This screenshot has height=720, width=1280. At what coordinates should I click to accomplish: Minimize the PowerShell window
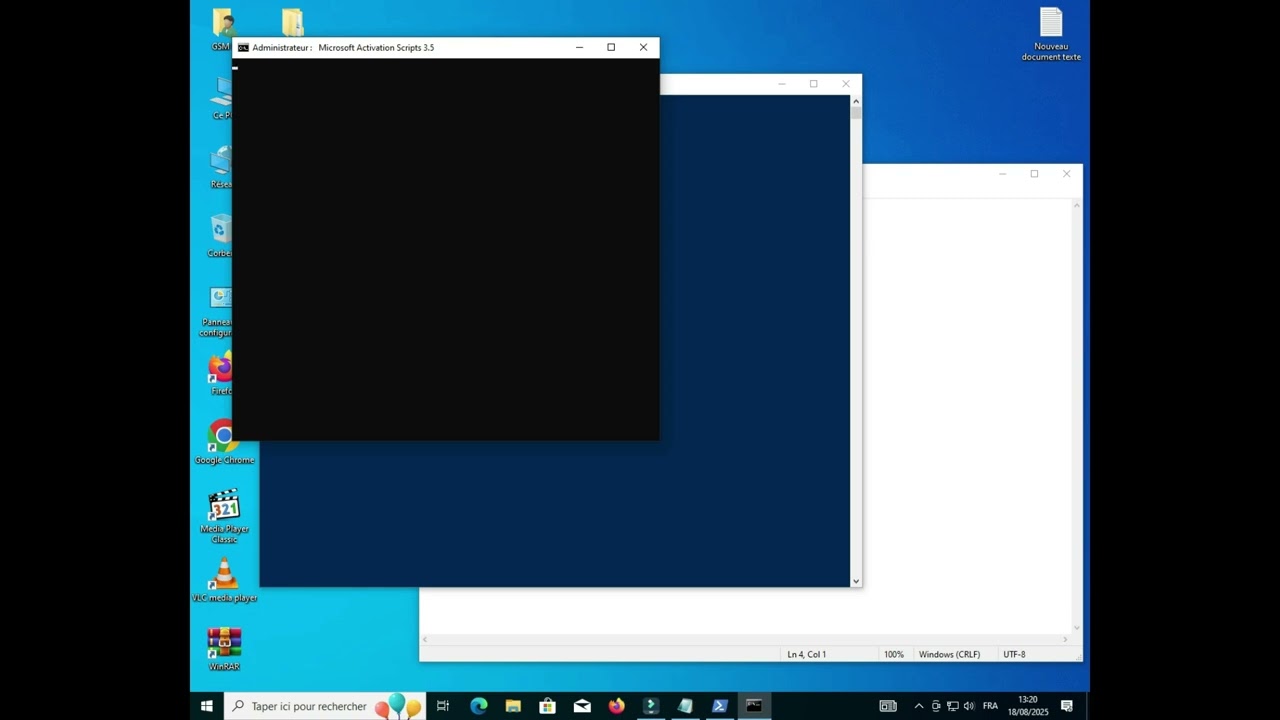click(x=782, y=84)
